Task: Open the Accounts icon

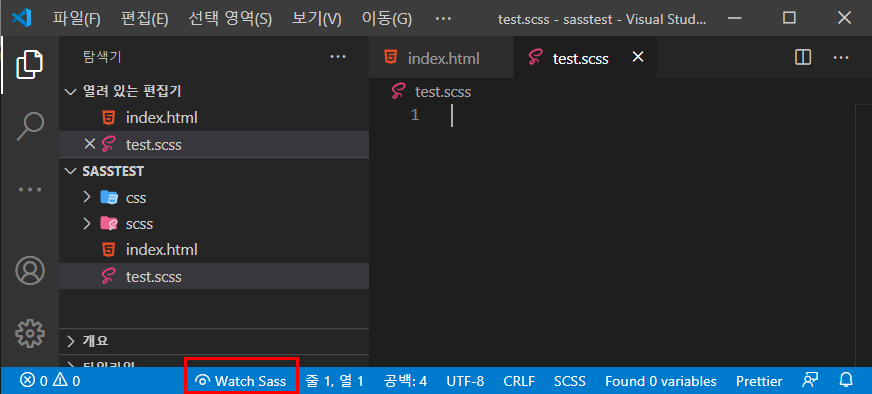Action: pos(29,270)
